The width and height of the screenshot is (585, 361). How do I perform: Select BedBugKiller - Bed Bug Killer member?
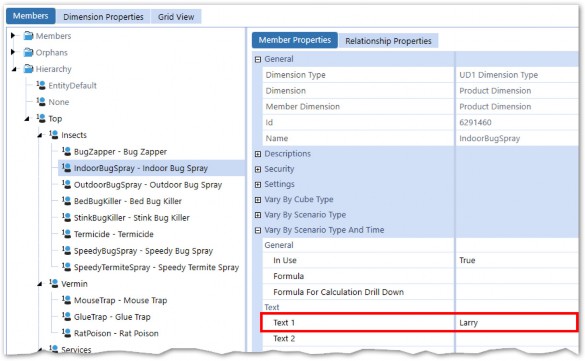(128, 201)
